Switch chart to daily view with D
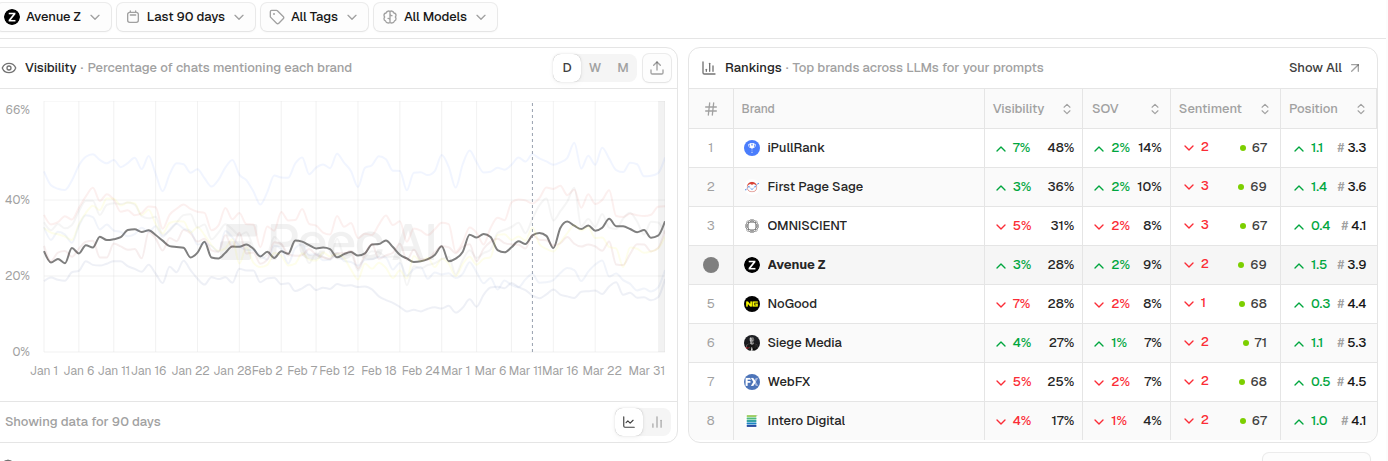Image resolution: width=1388 pixels, height=461 pixels. point(567,68)
